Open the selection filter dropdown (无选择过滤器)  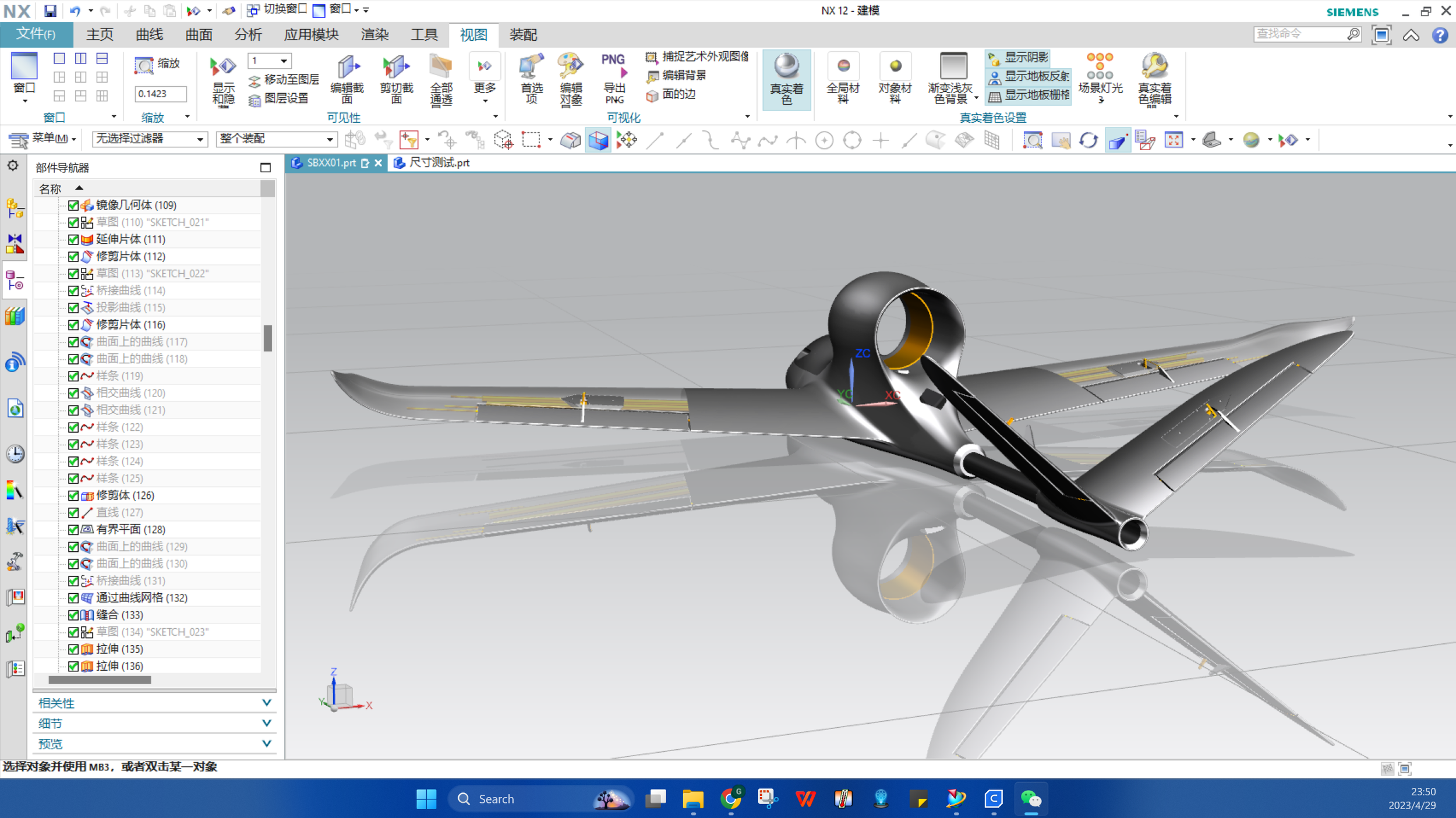(200, 139)
